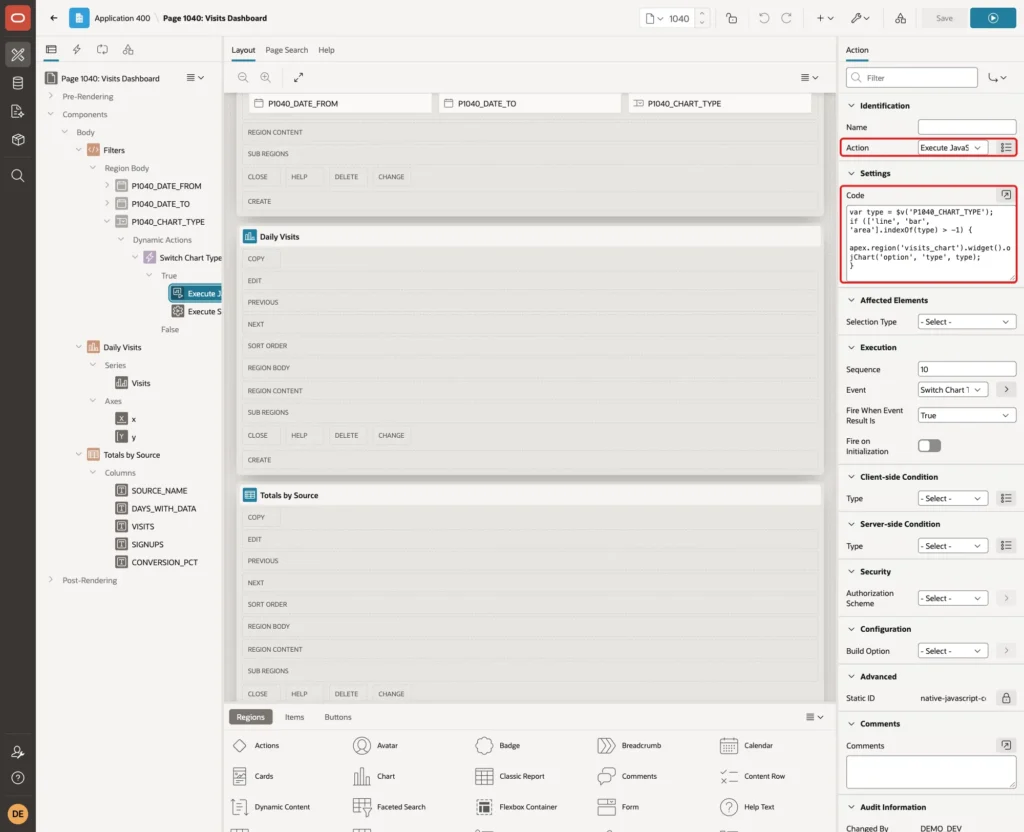1024x832 pixels.
Task: Collapse the Filters region node
Action: pyautogui.click(x=78, y=150)
